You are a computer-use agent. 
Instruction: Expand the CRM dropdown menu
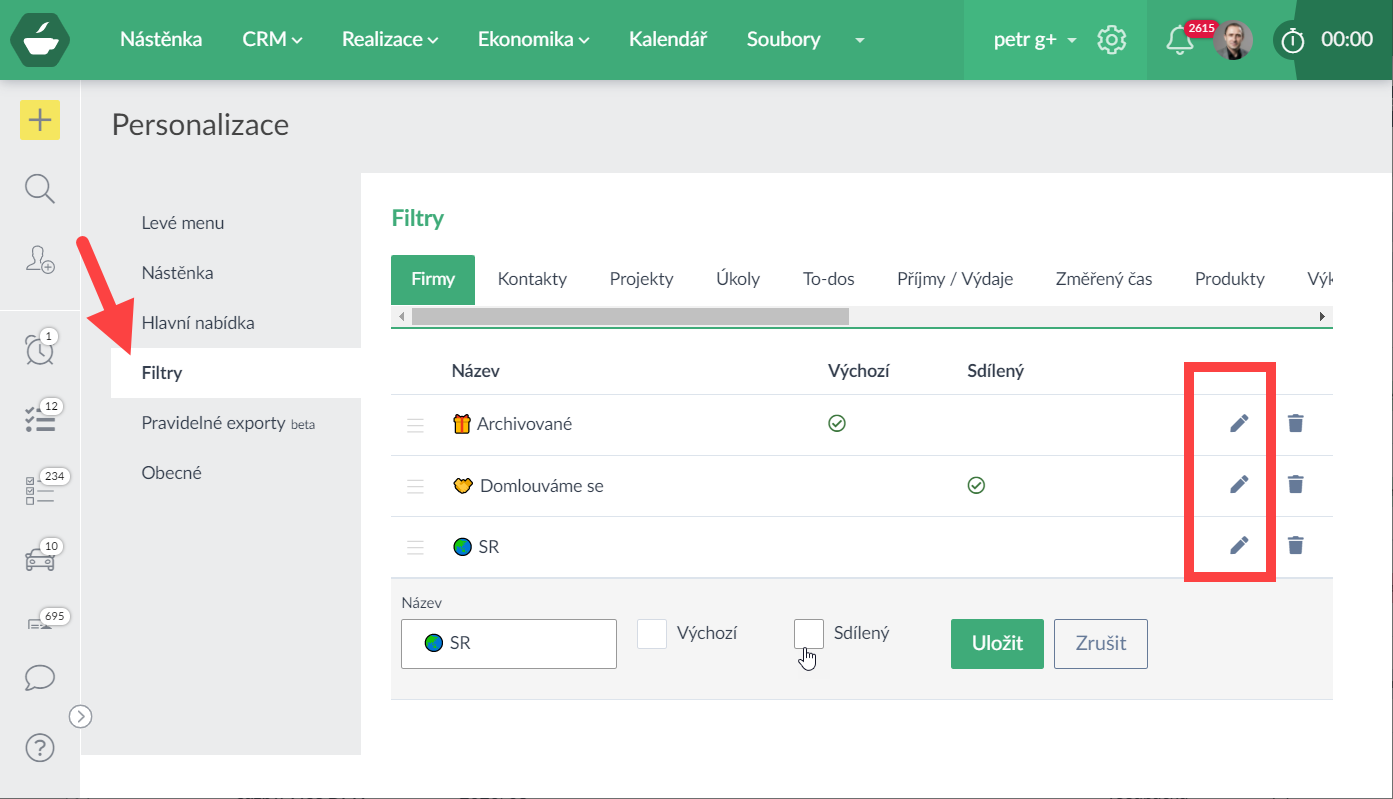[x=272, y=40]
